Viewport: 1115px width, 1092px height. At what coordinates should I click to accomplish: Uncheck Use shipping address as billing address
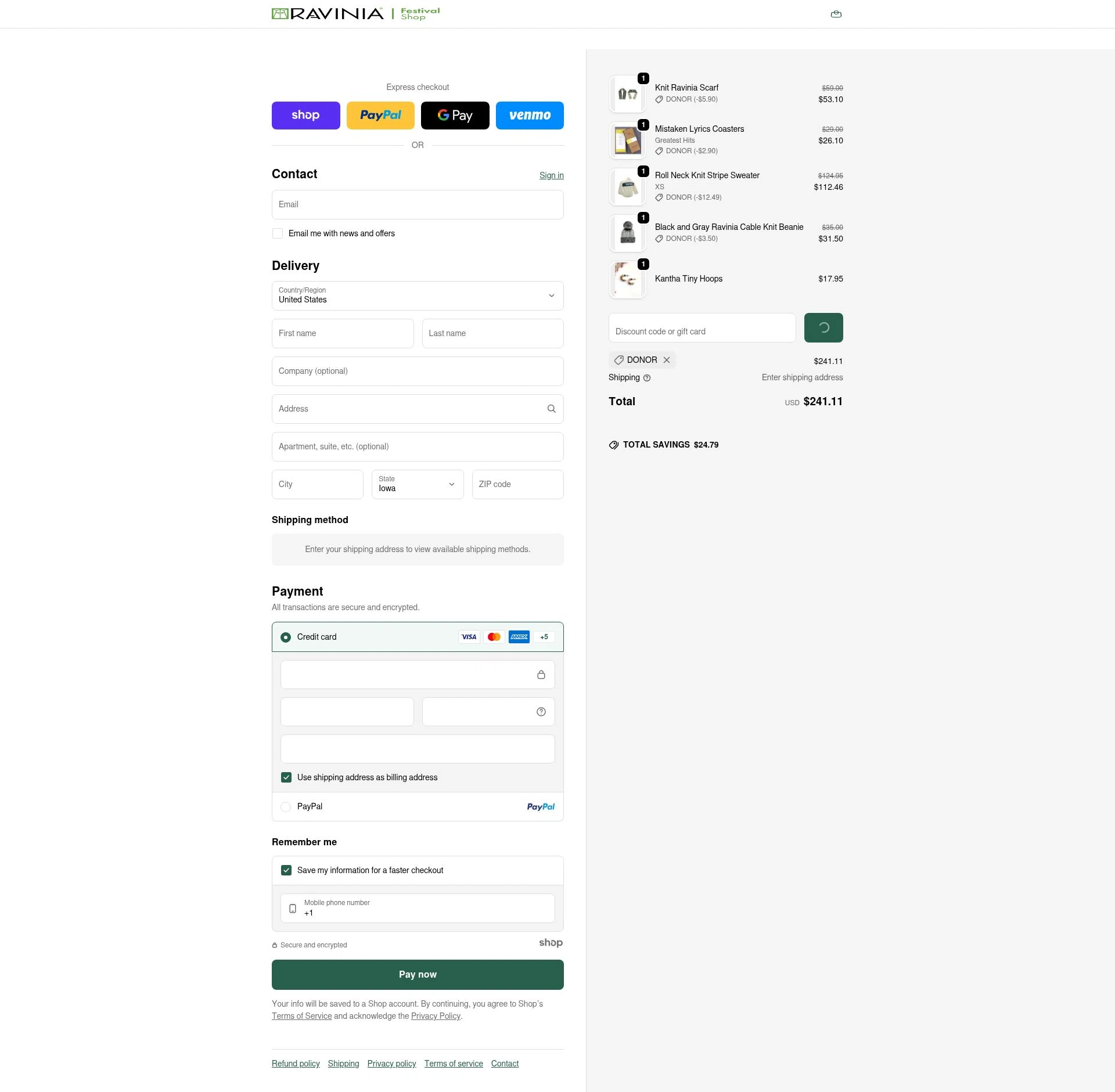pyautogui.click(x=286, y=777)
